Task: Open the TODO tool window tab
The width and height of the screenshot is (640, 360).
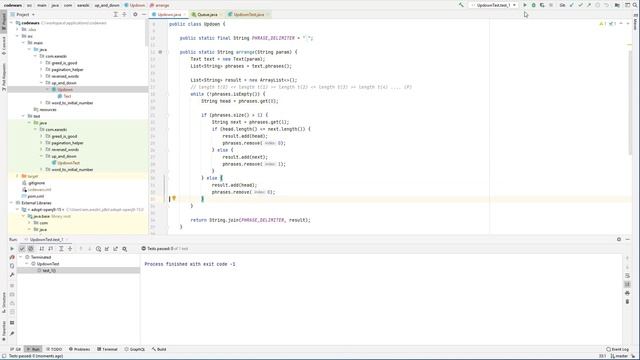Action: coord(54,349)
